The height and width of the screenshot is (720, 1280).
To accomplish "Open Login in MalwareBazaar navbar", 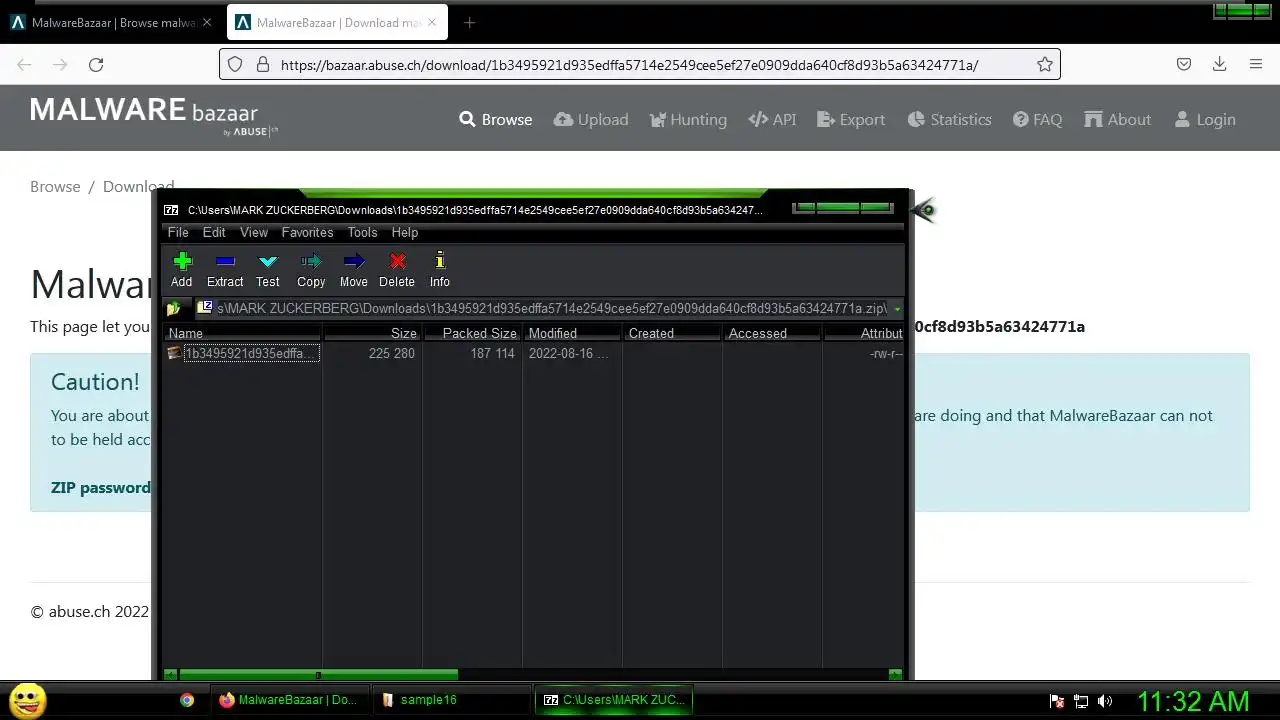I will (1205, 119).
